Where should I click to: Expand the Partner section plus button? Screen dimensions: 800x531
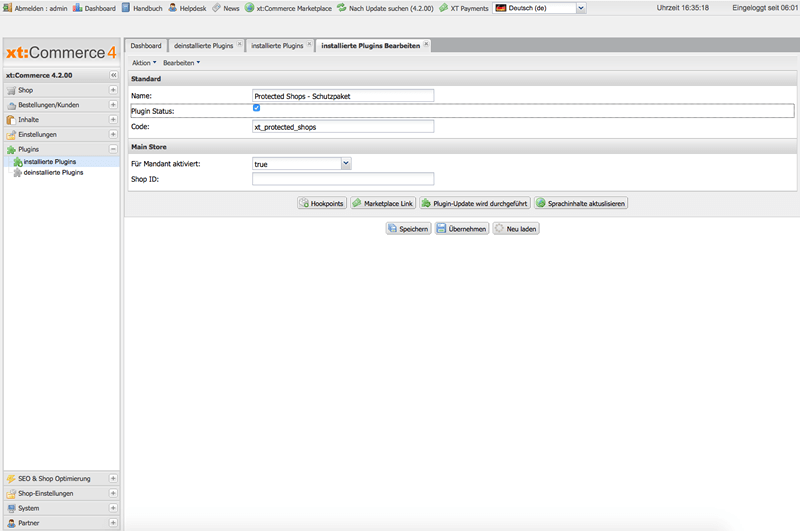[x=113, y=522]
